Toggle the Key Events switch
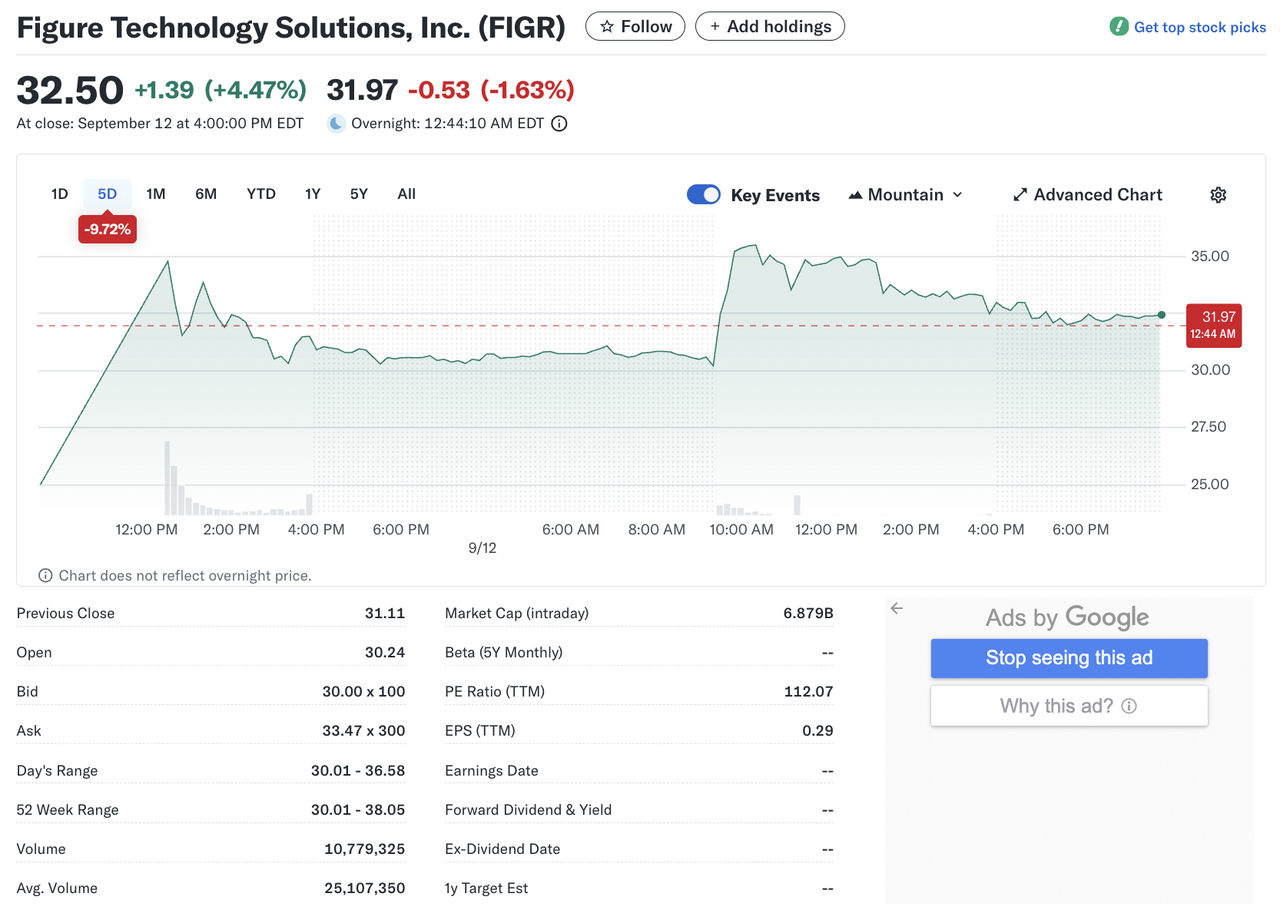Viewport: 1280px width, 920px height. click(704, 195)
